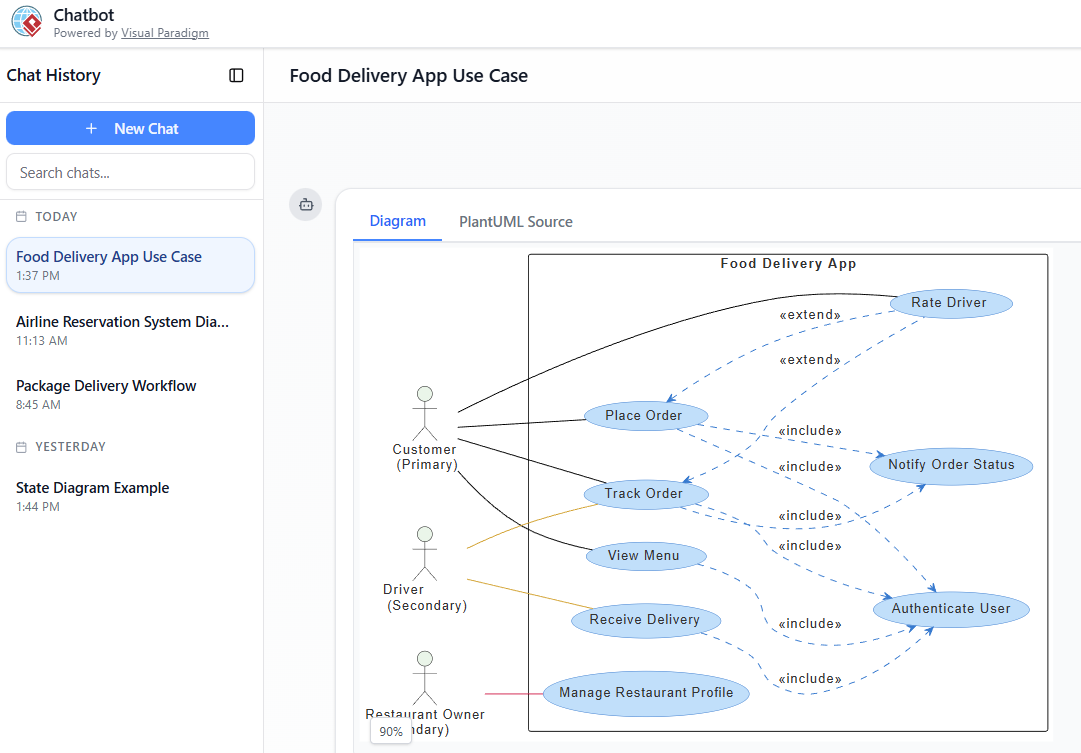Select the Authenticate User use case oval
Viewport: 1081px width, 753px height.
950,608
